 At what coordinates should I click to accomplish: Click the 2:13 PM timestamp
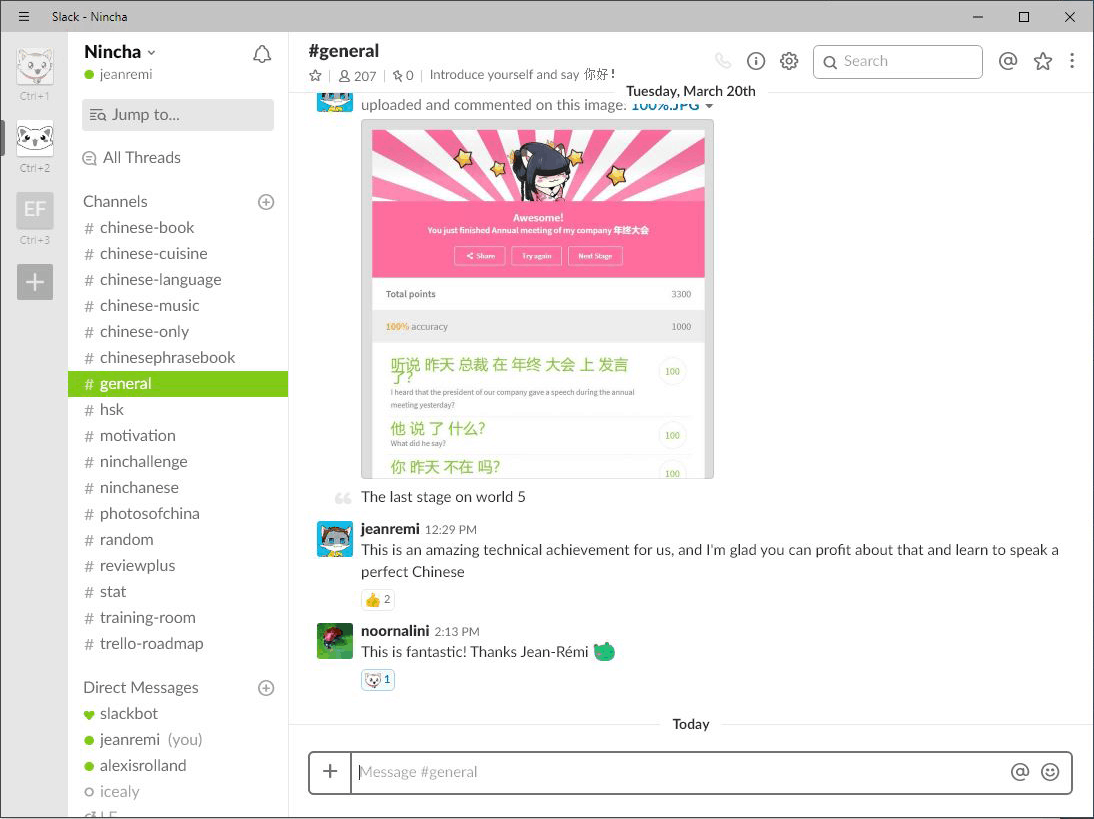pyautogui.click(x=457, y=632)
